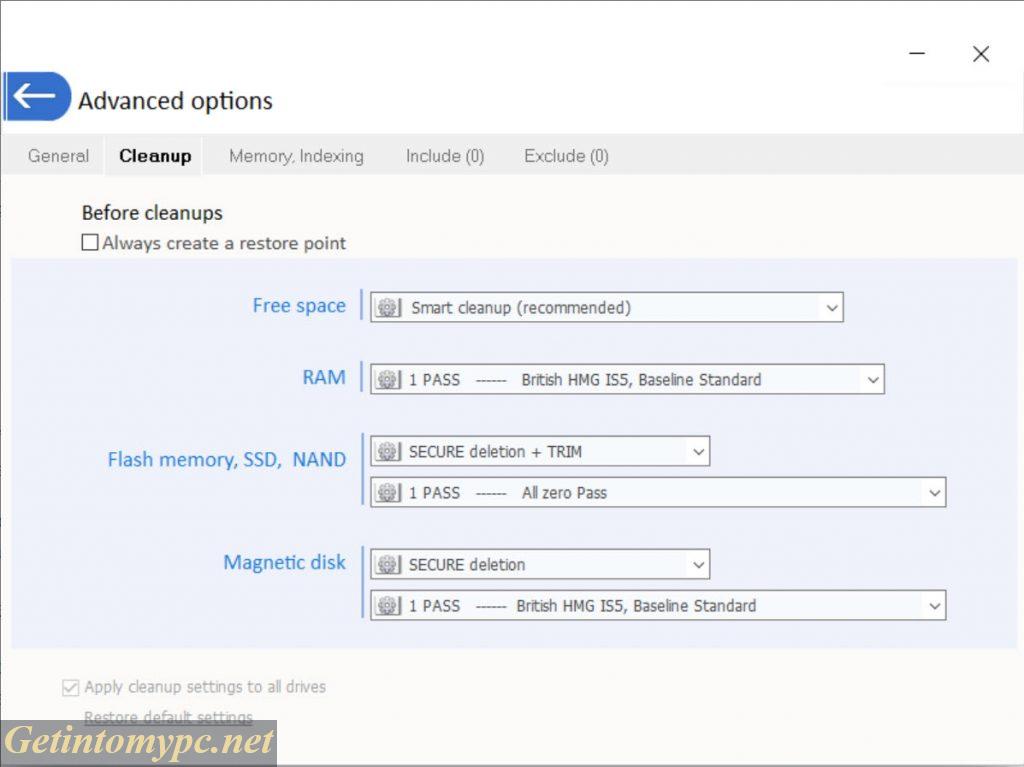This screenshot has height=767, width=1024.
Task: Toggle Apply cleanup settings to all drives
Action: [71, 687]
